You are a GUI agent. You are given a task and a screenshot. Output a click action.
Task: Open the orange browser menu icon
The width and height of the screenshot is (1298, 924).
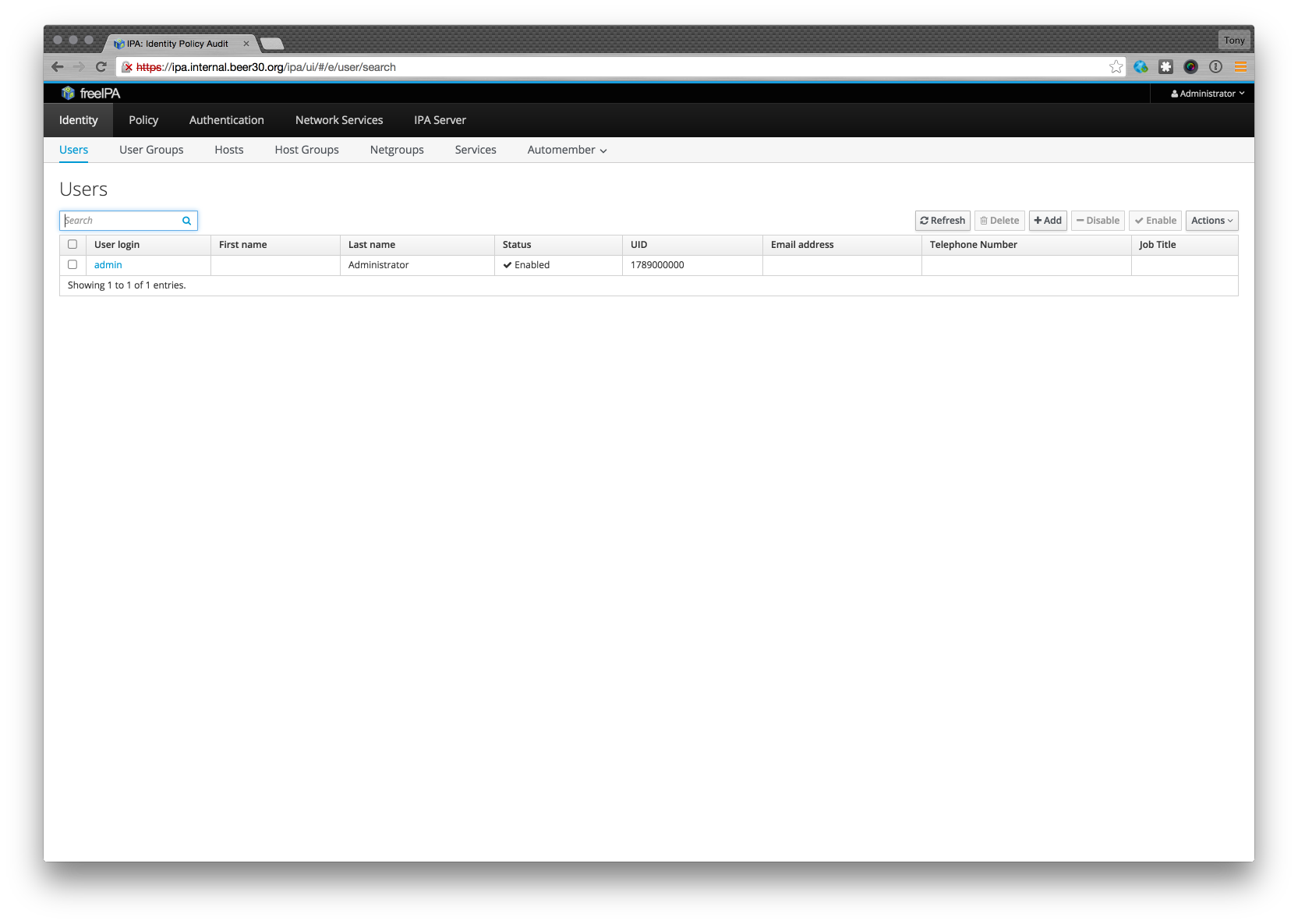pyautogui.click(x=1240, y=67)
